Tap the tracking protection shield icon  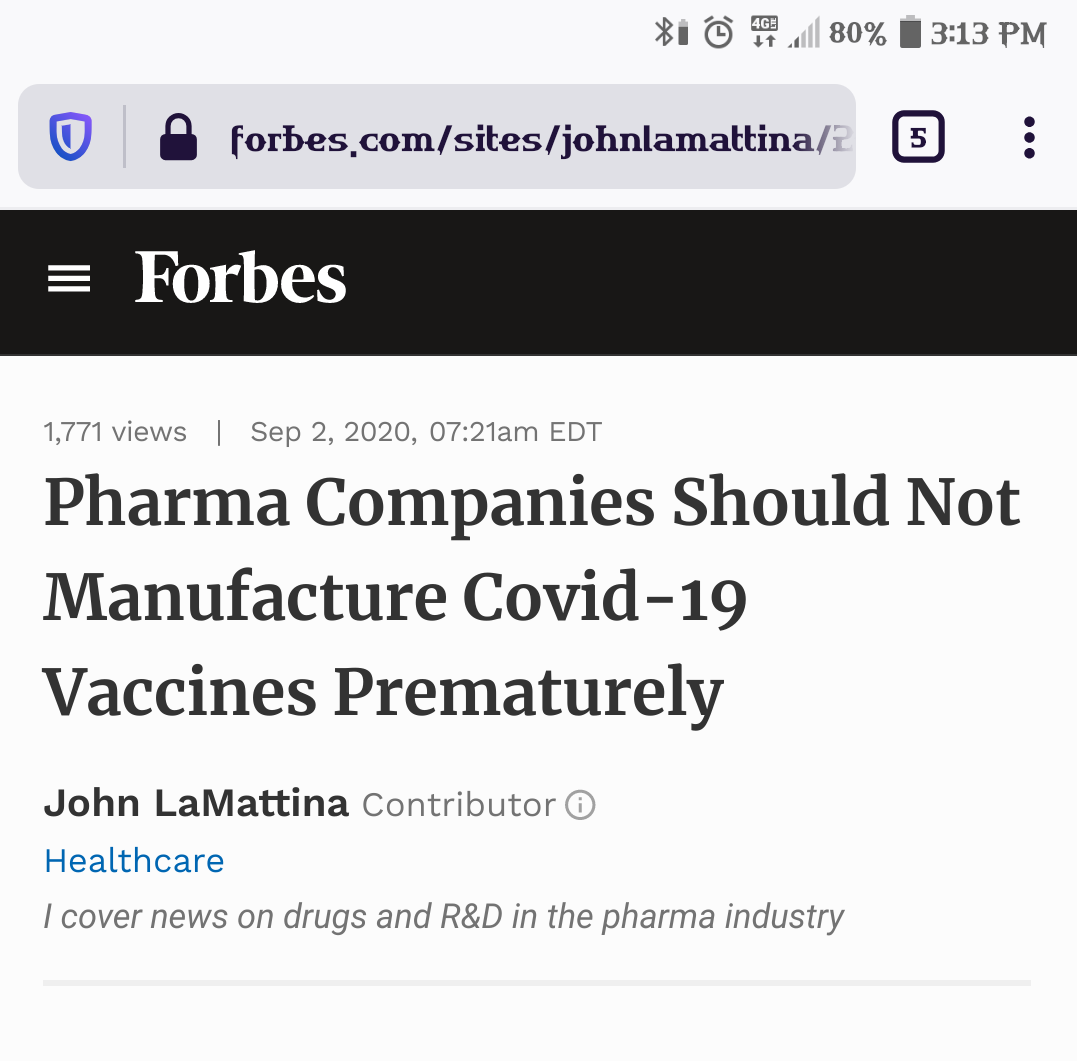[x=71, y=137]
